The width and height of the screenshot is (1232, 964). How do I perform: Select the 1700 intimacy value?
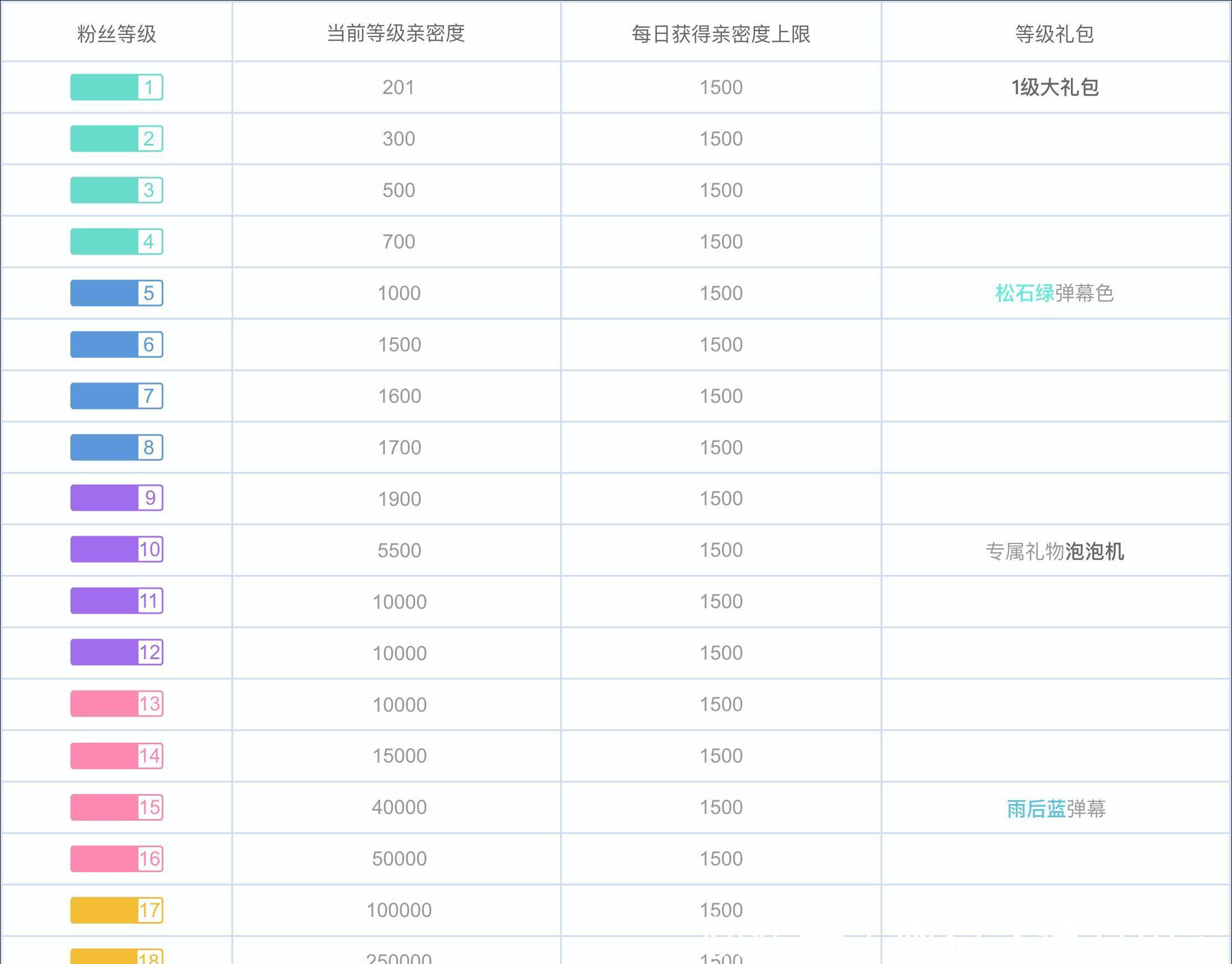400,448
